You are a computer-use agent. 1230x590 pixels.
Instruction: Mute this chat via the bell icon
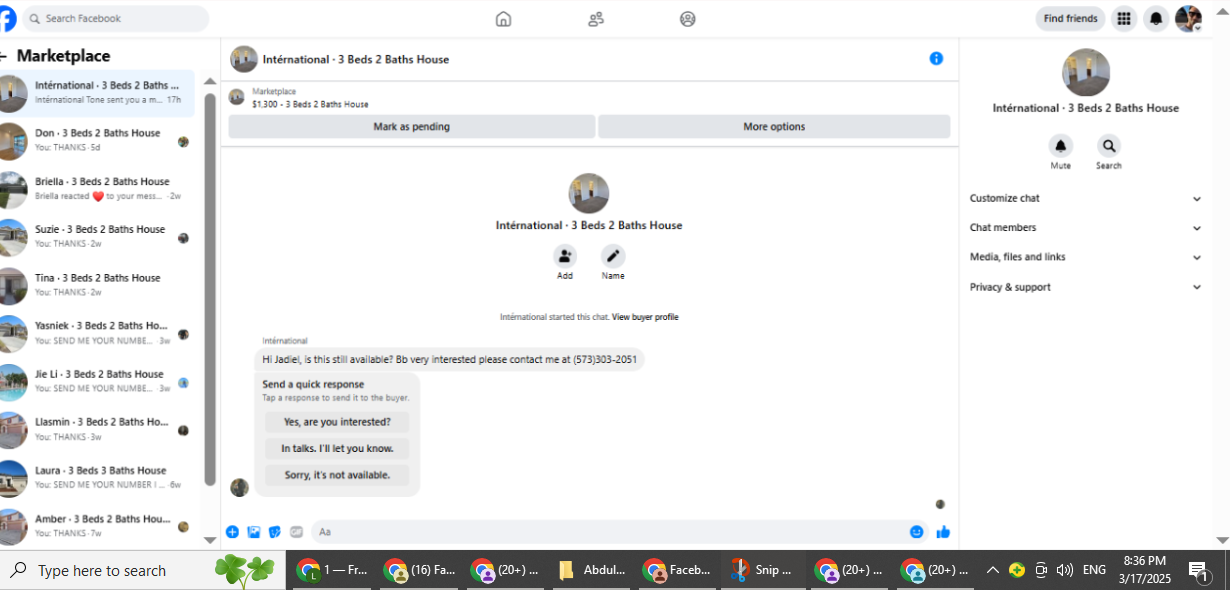[1060, 146]
